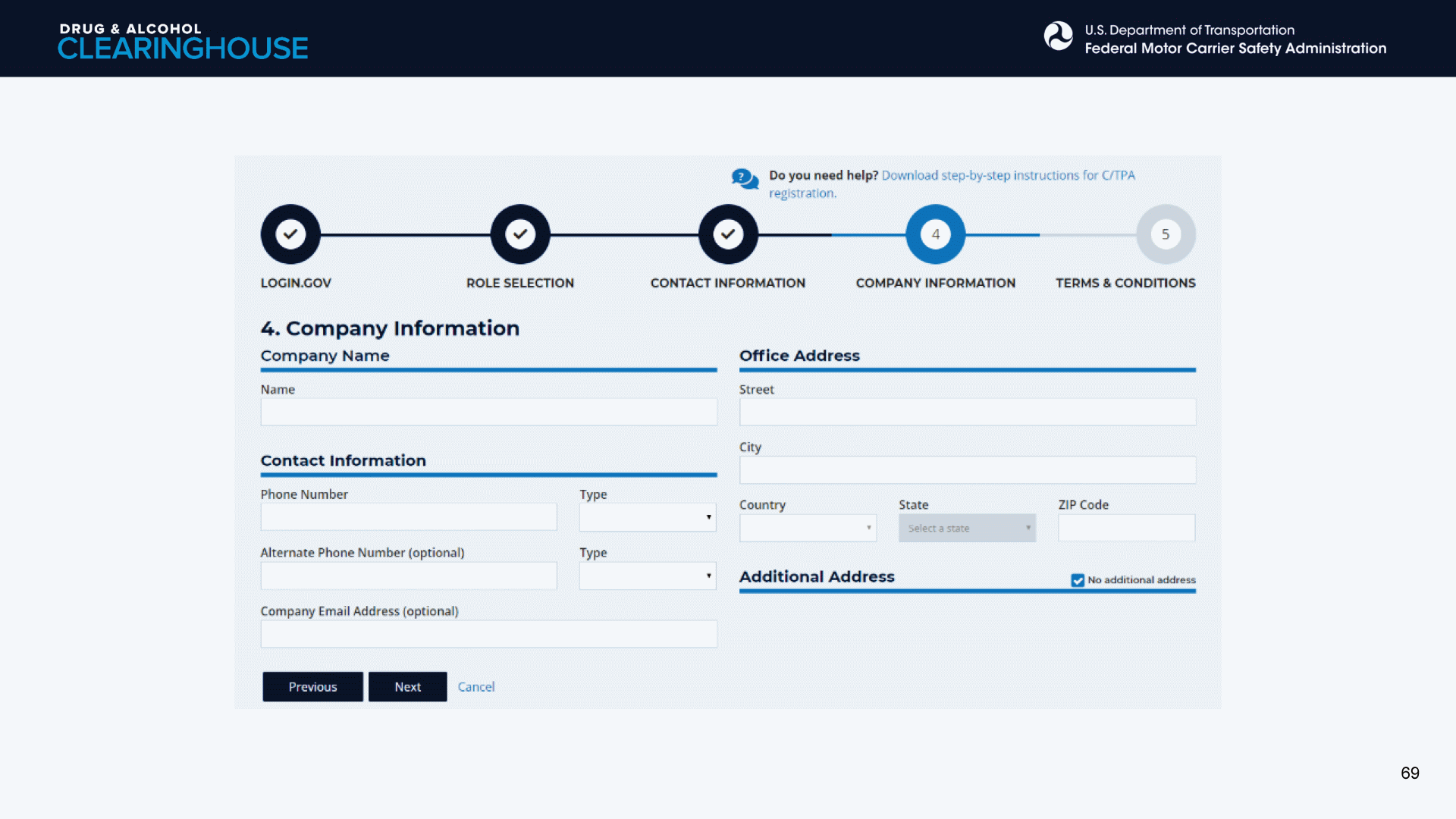This screenshot has height=819, width=1456.
Task: Click the step 5 Terms & Conditions circle
Action: (1166, 234)
